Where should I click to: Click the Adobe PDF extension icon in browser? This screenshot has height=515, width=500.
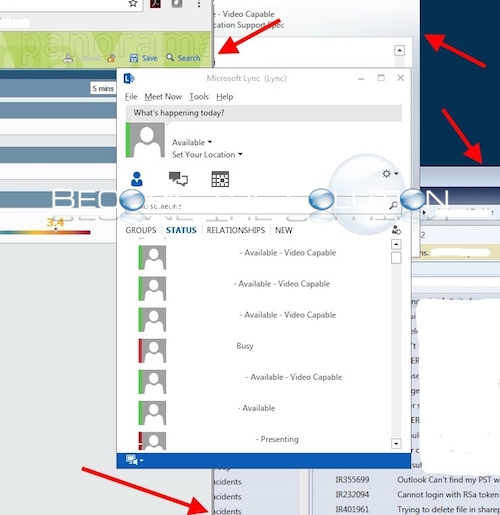coord(155,3)
